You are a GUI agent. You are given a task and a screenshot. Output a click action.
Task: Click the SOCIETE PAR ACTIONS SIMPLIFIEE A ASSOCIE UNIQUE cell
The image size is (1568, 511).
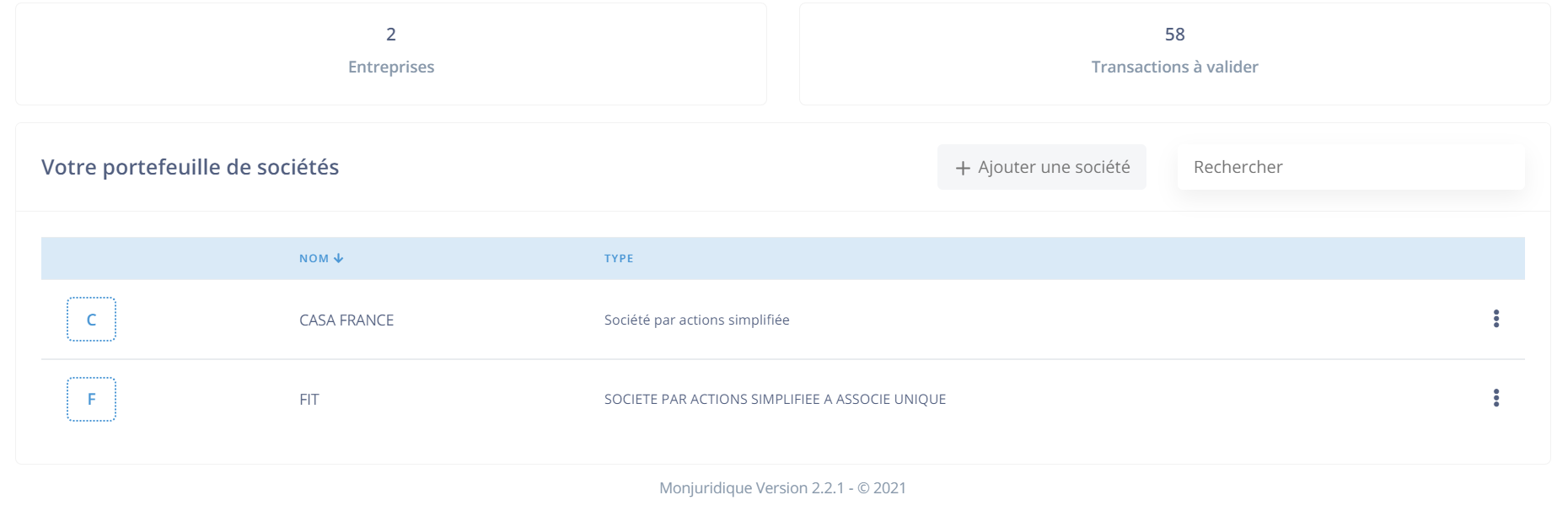pyautogui.click(x=775, y=399)
